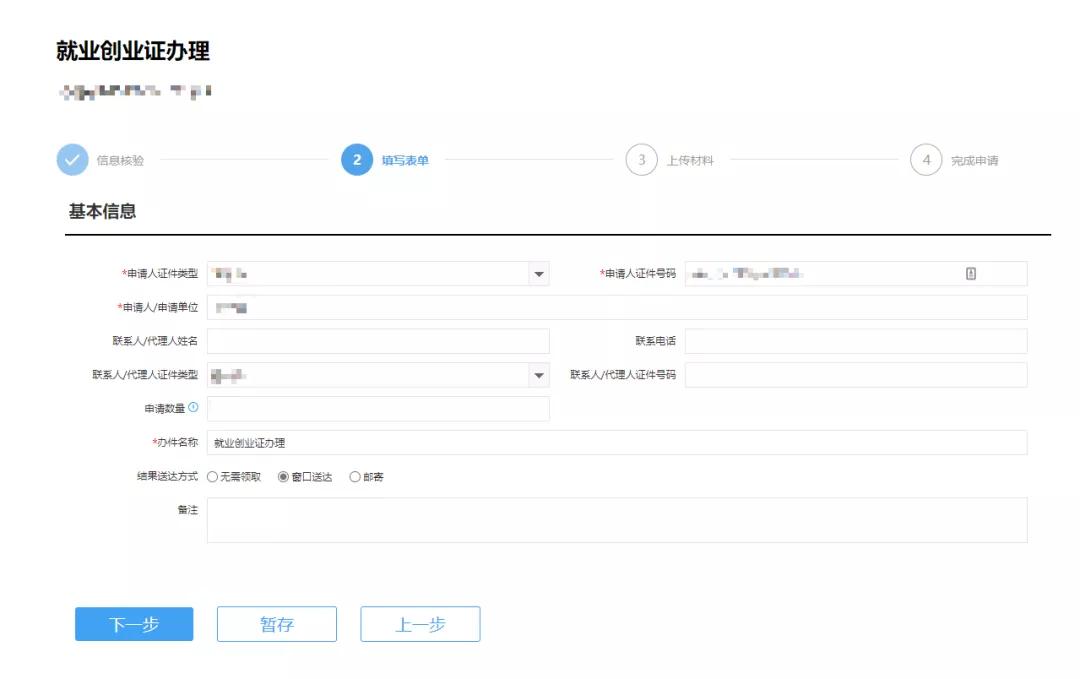Choose 邮寄 as the result delivery method

(x=356, y=475)
